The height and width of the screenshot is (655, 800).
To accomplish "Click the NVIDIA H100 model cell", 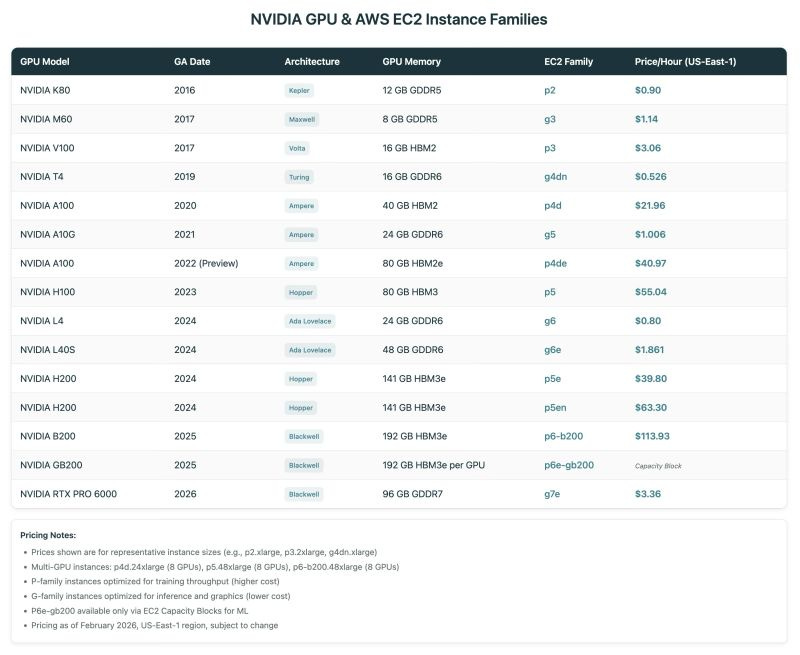I will point(47,292).
